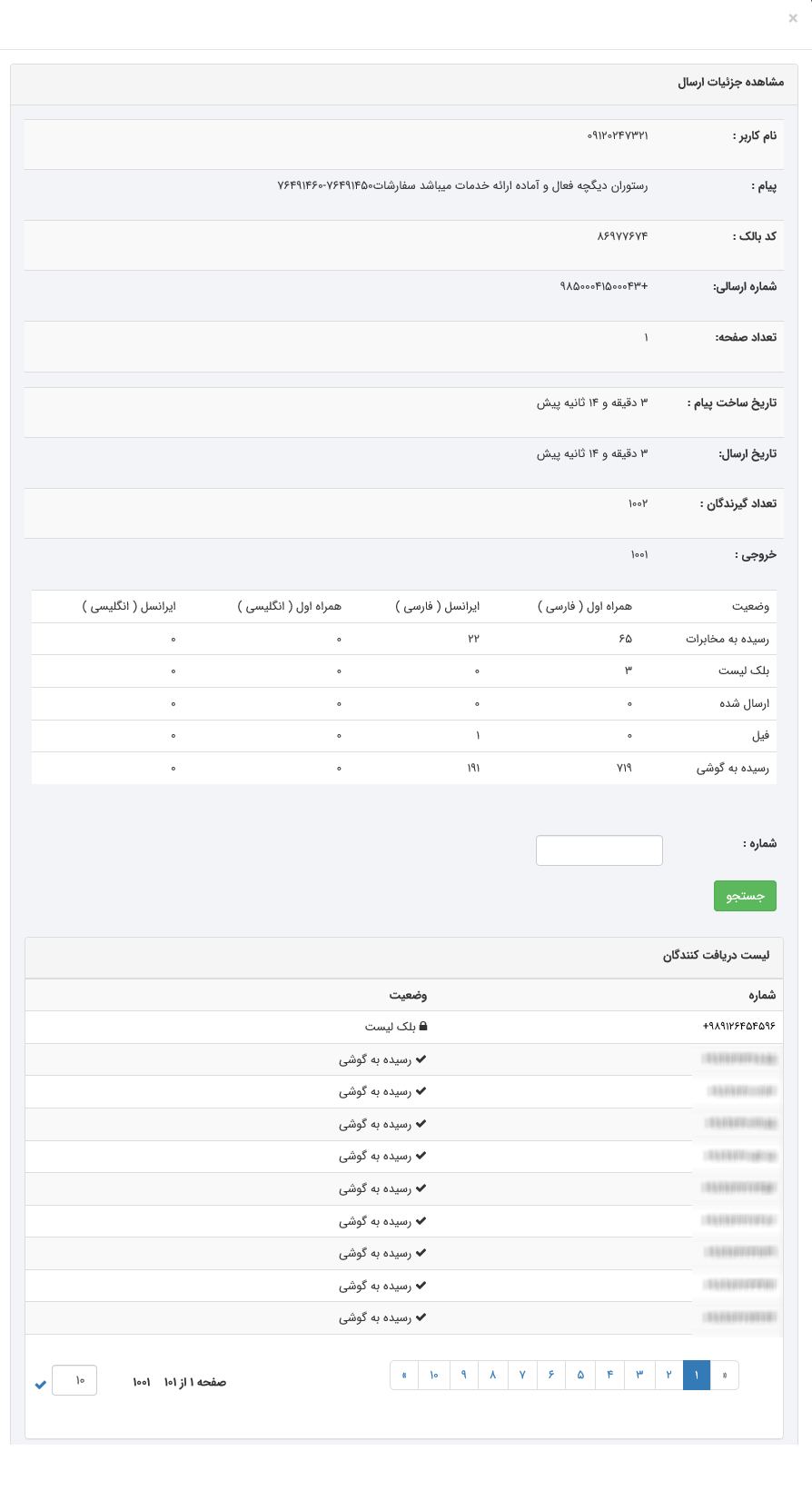The height and width of the screenshot is (1501, 812).
Task: Click previous pages arrow before page 1
Action: click(724, 1375)
